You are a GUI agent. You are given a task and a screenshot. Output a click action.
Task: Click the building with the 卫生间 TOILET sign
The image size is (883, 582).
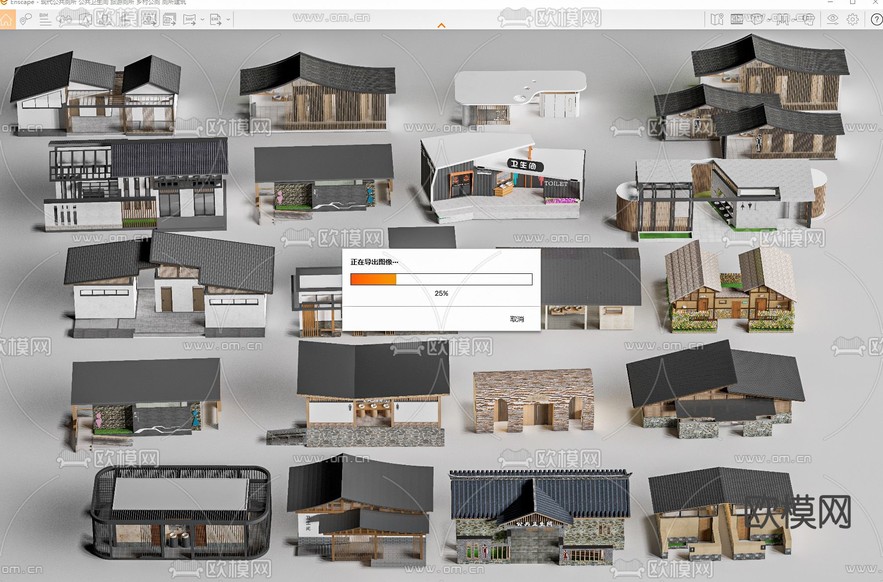503,177
